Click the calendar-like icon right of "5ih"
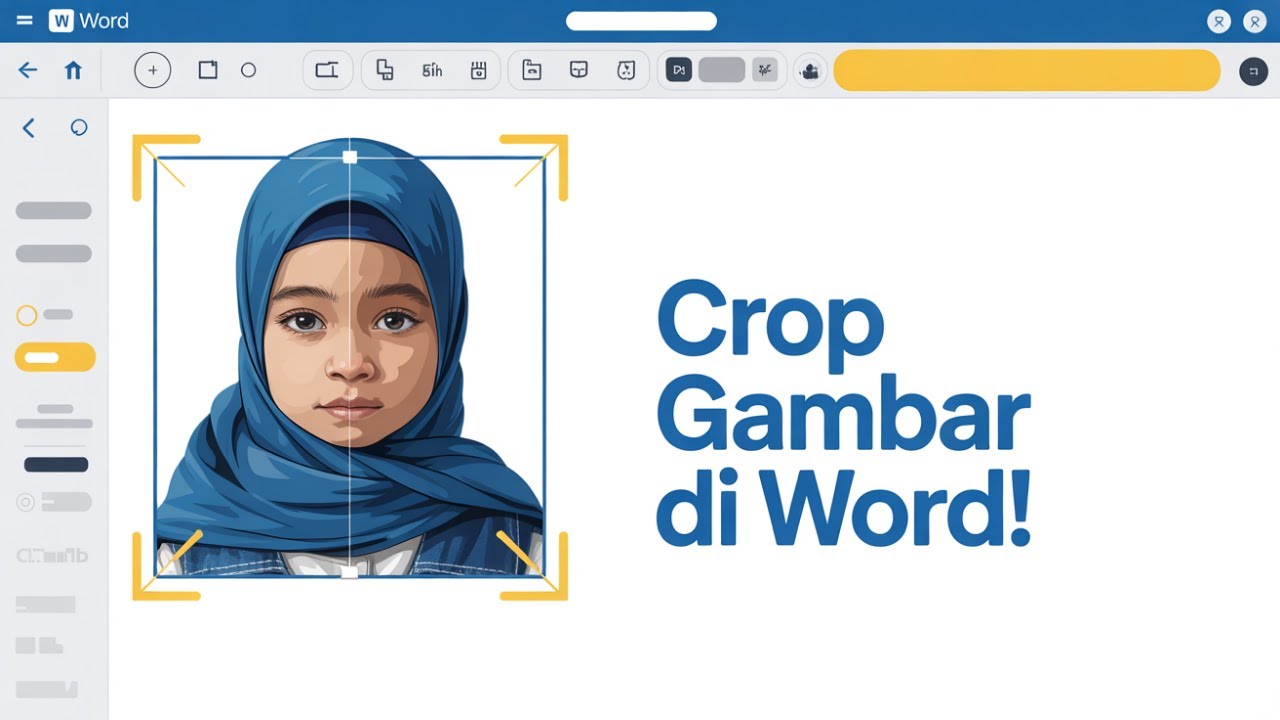The image size is (1280, 720). click(478, 70)
